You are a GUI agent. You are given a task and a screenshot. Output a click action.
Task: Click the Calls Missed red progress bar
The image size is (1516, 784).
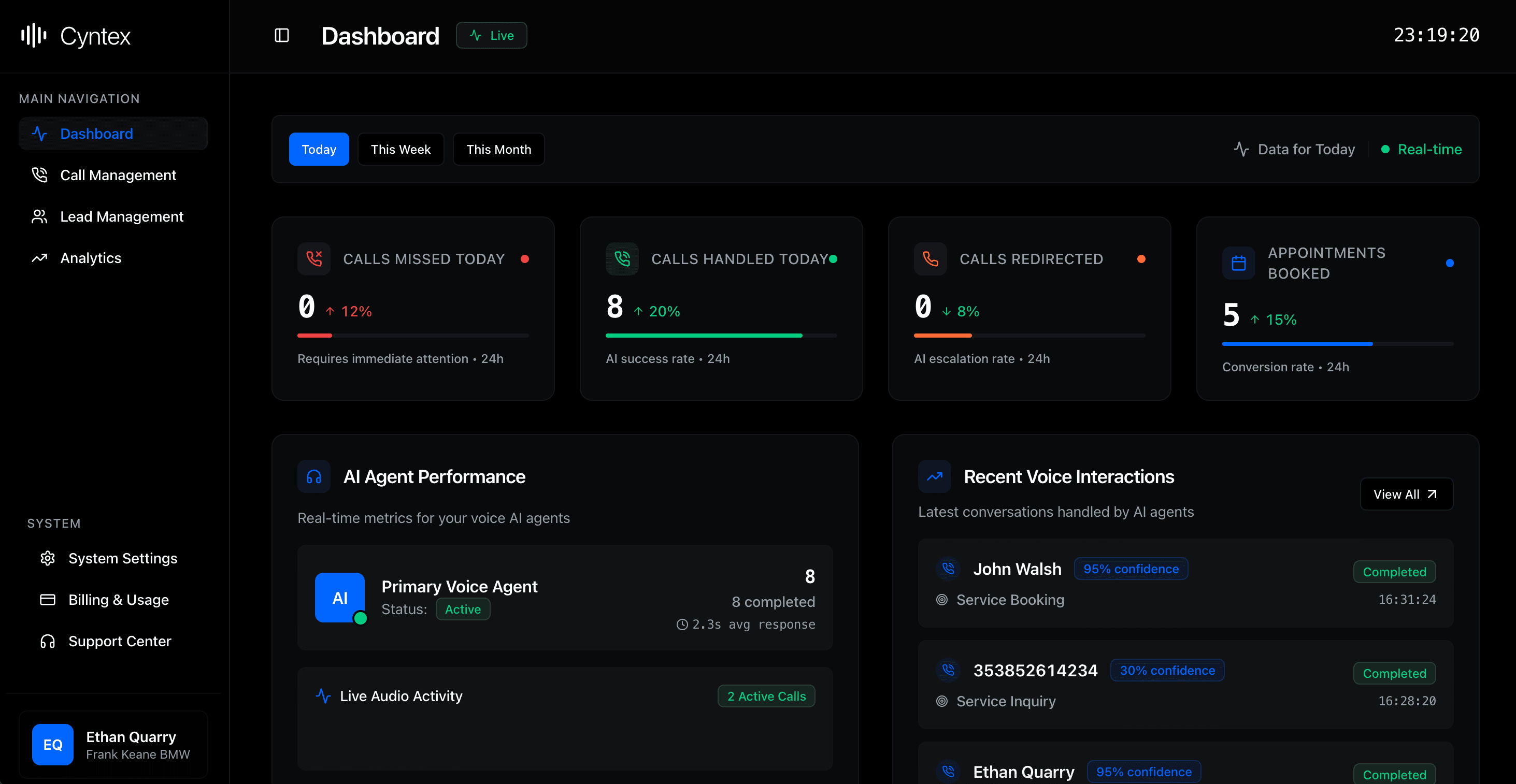[x=413, y=335]
